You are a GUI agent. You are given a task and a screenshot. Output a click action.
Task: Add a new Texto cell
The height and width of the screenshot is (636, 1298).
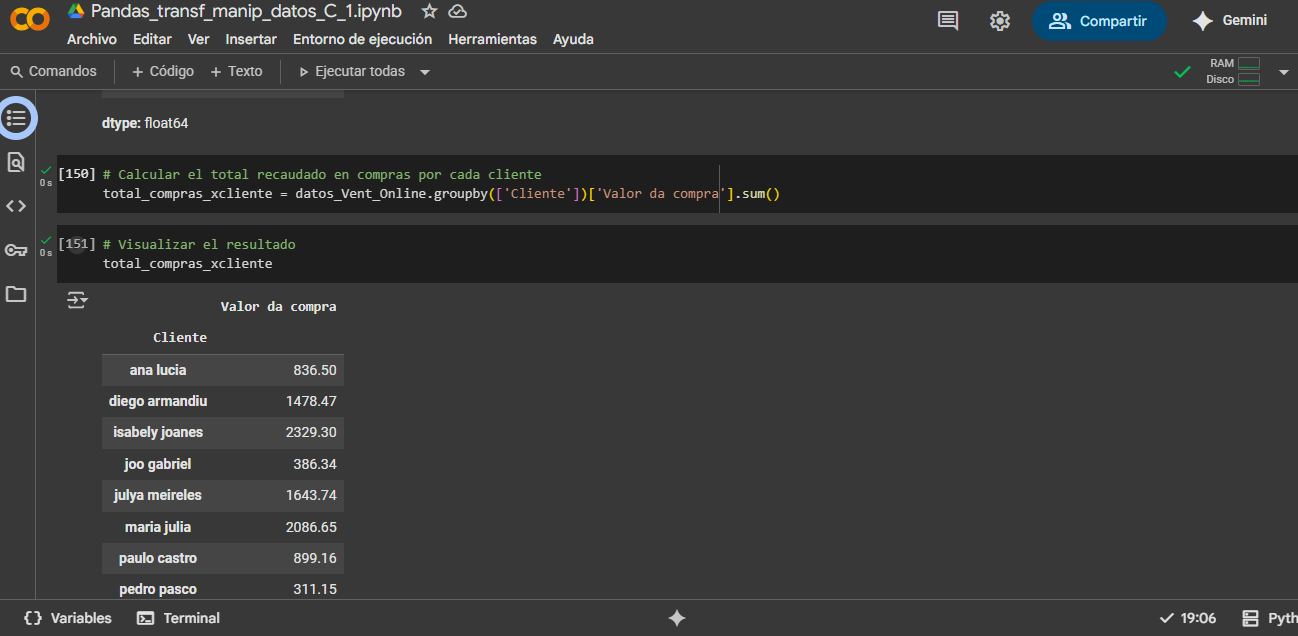pos(236,71)
